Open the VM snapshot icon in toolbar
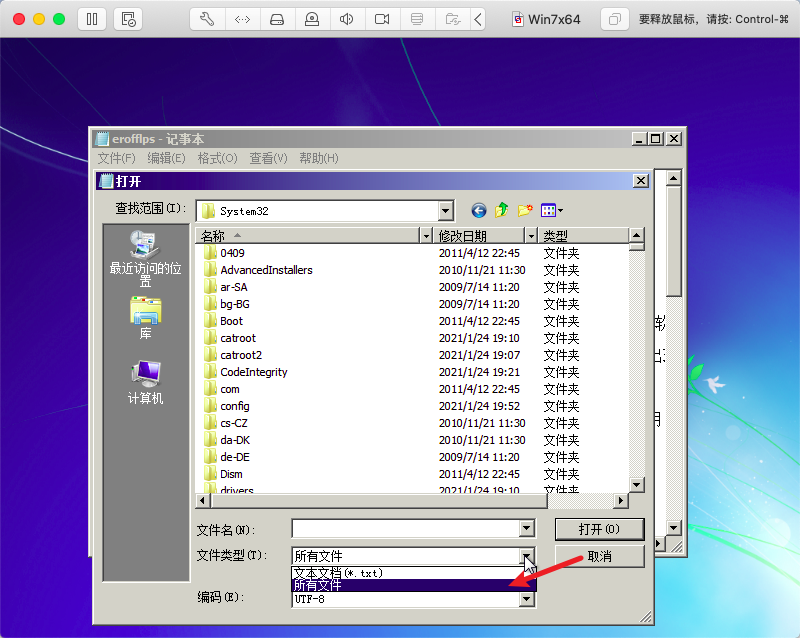 click(x=128, y=19)
